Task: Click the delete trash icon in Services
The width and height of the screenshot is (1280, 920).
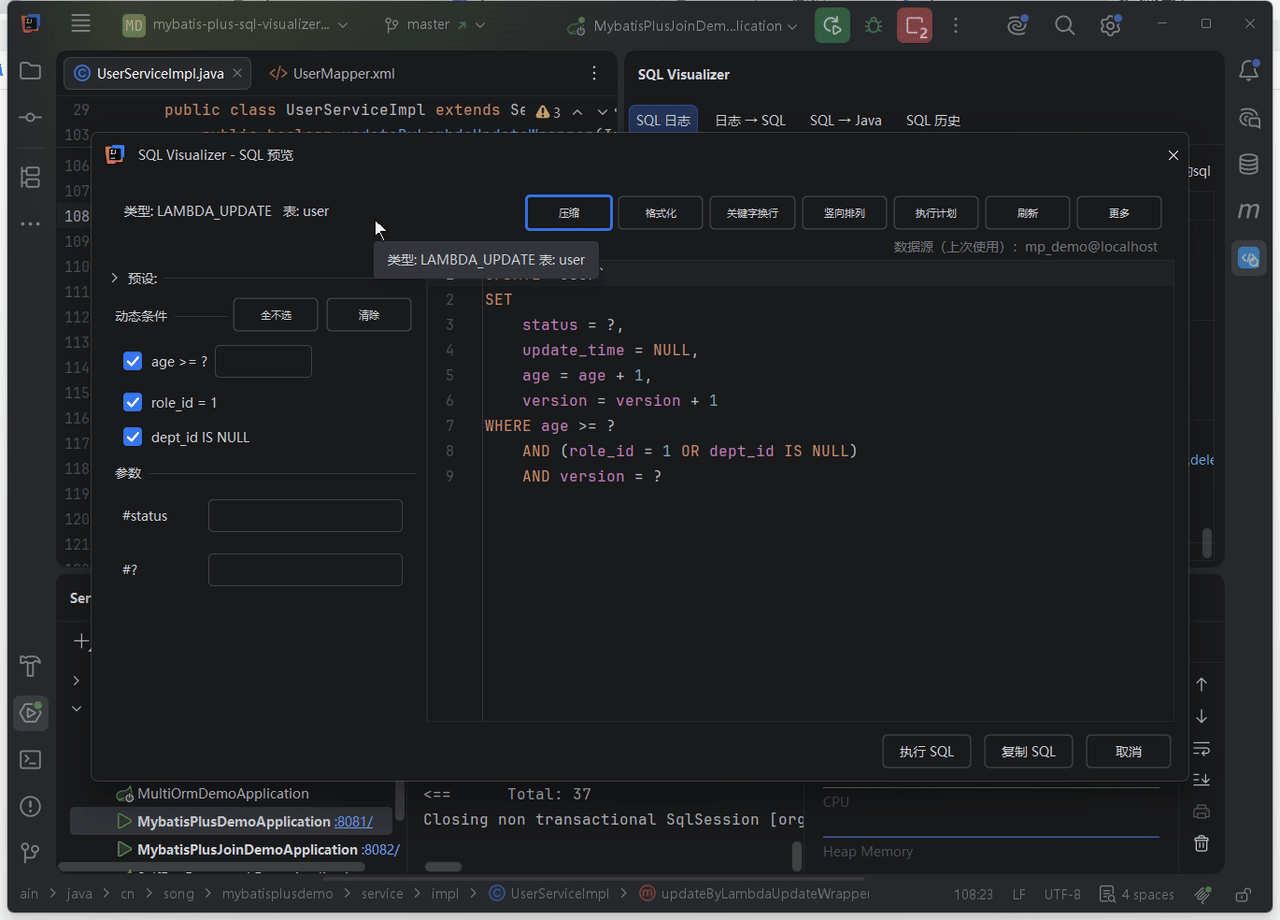Action: point(1202,844)
